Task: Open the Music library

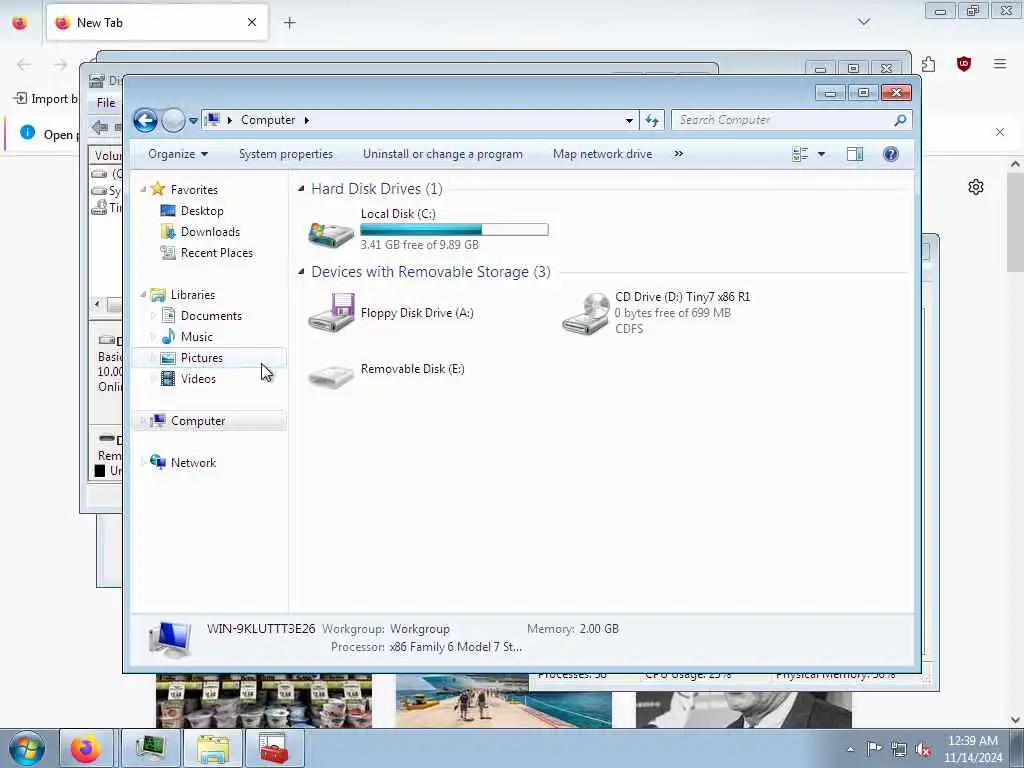Action: click(x=197, y=337)
